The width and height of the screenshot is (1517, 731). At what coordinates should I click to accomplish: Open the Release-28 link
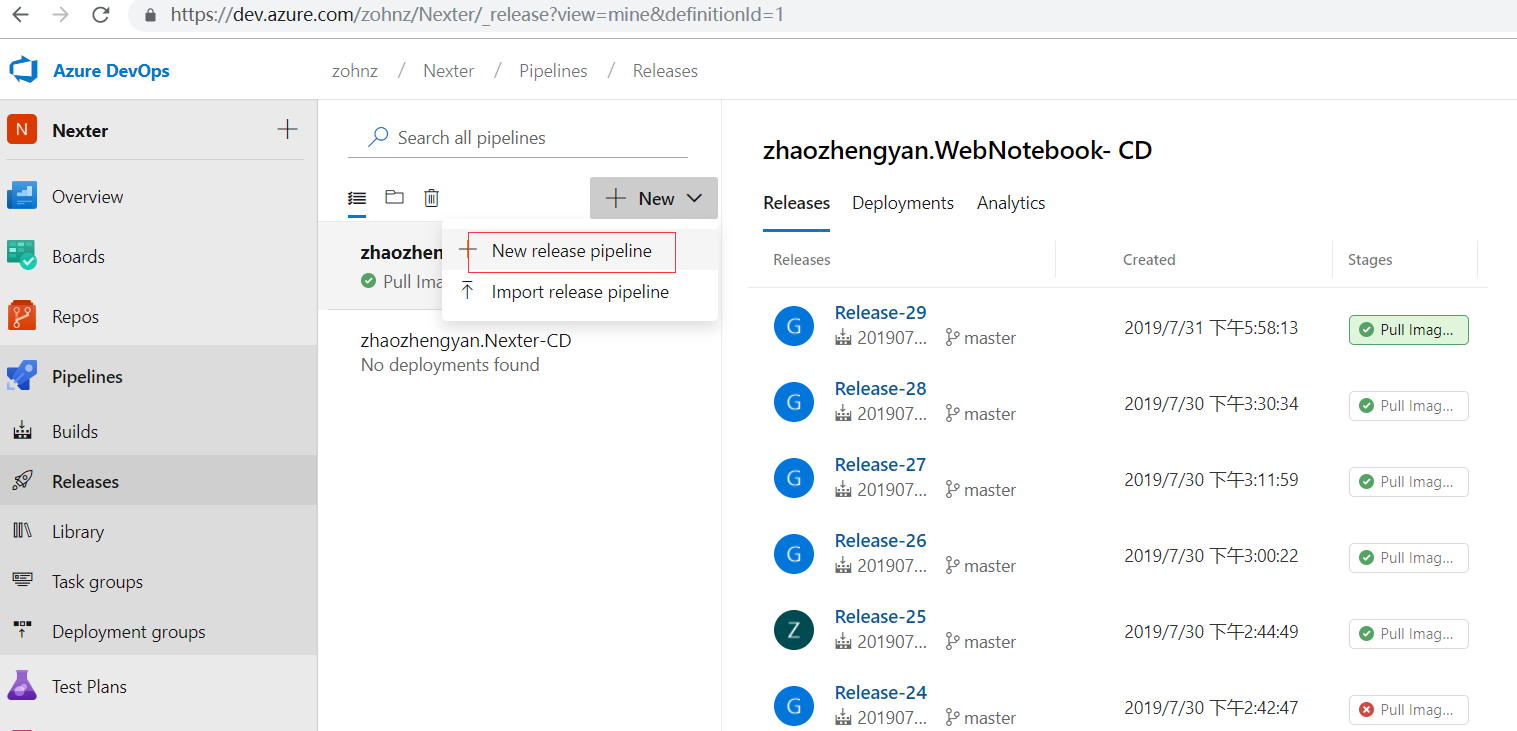[881, 389]
